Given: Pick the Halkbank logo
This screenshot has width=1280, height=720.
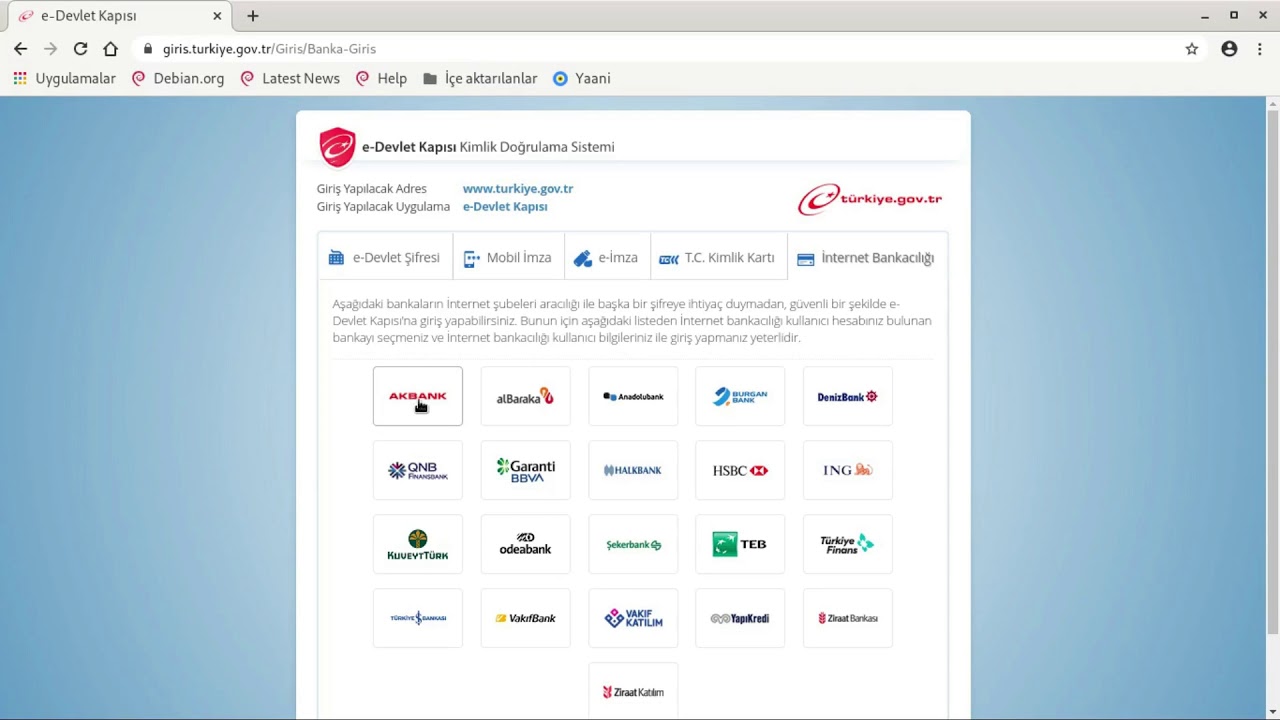Looking at the screenshot, I should coord(633,470).
